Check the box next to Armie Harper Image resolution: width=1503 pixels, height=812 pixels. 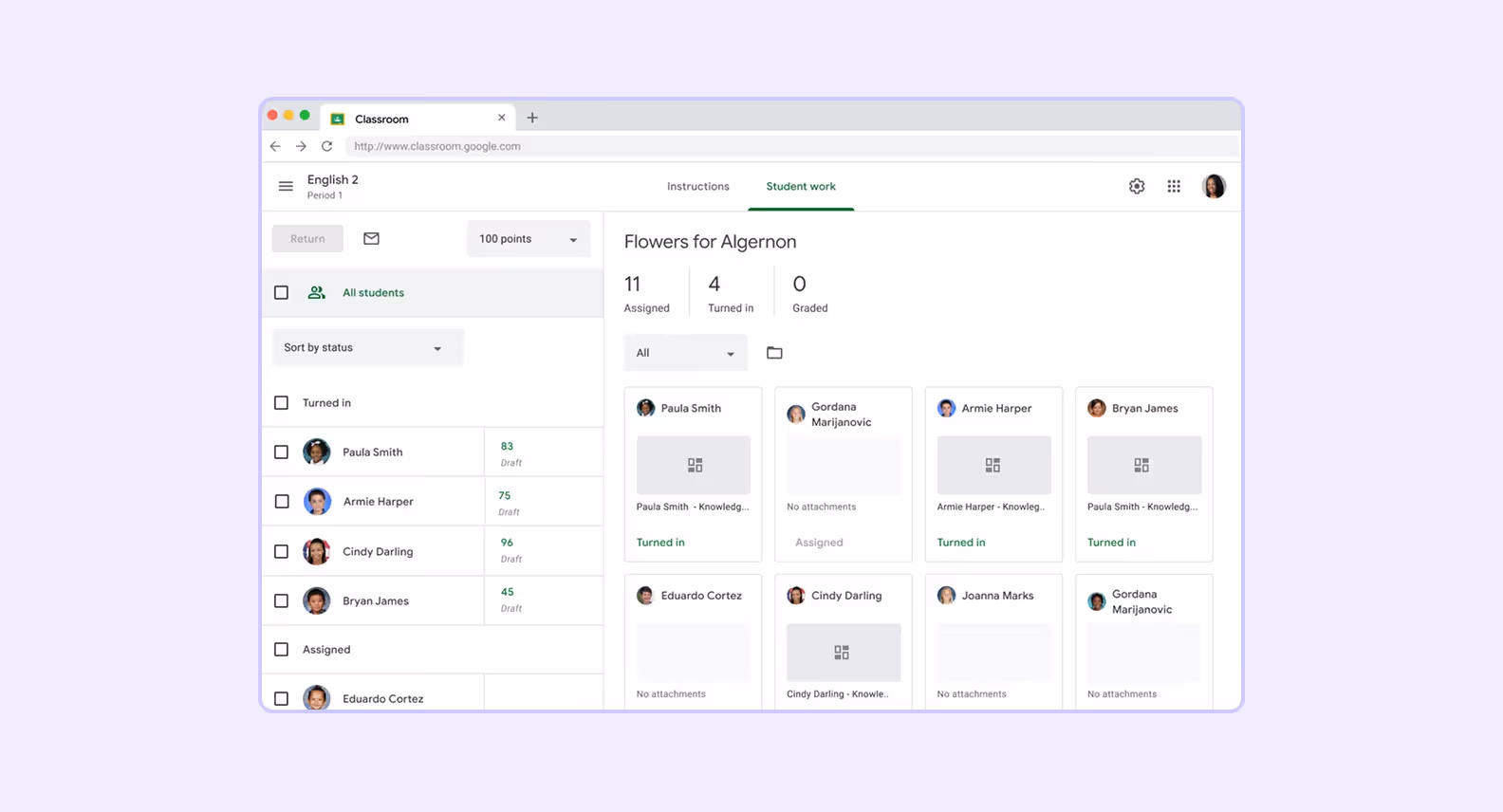281,501
